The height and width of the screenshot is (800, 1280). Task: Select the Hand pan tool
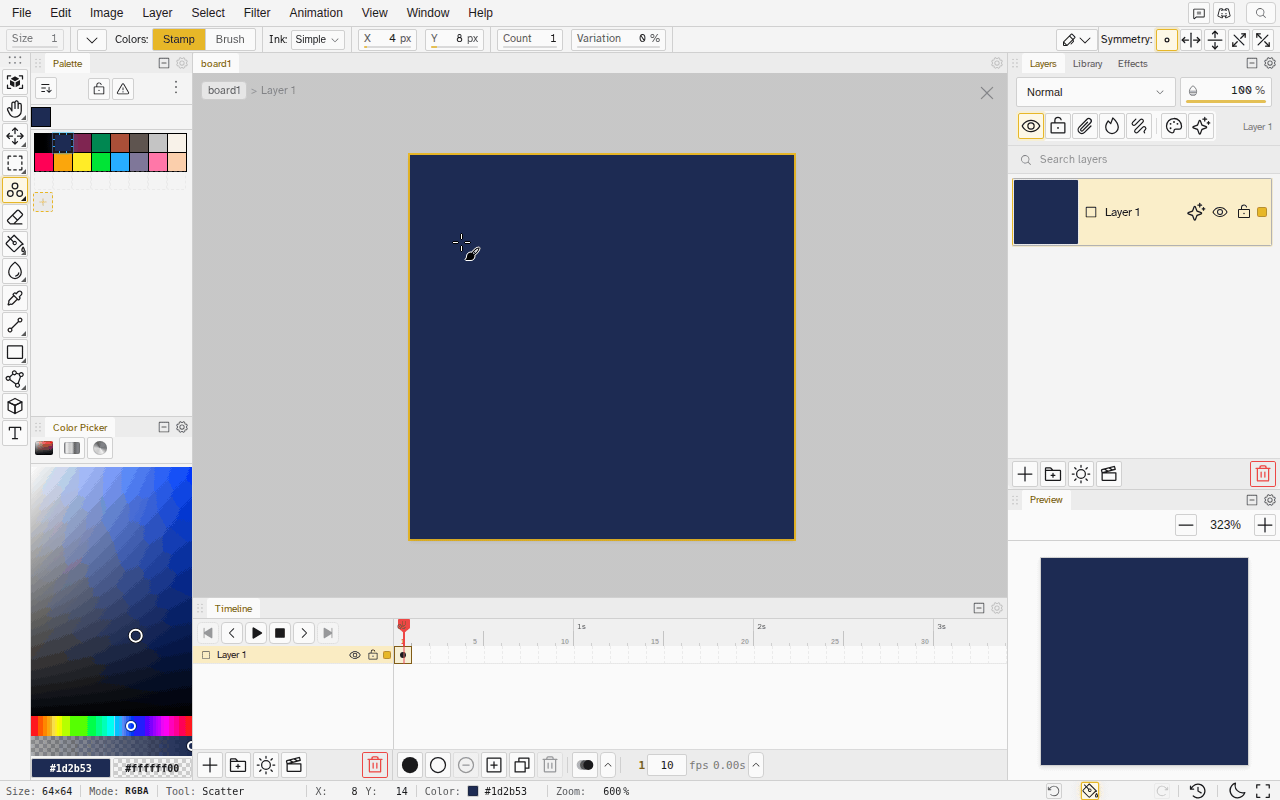15,109
